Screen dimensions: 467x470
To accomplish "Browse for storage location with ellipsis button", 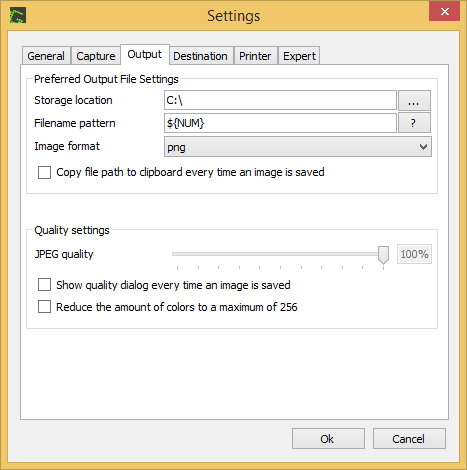I will pyautogui.click(x=414, y=100).
